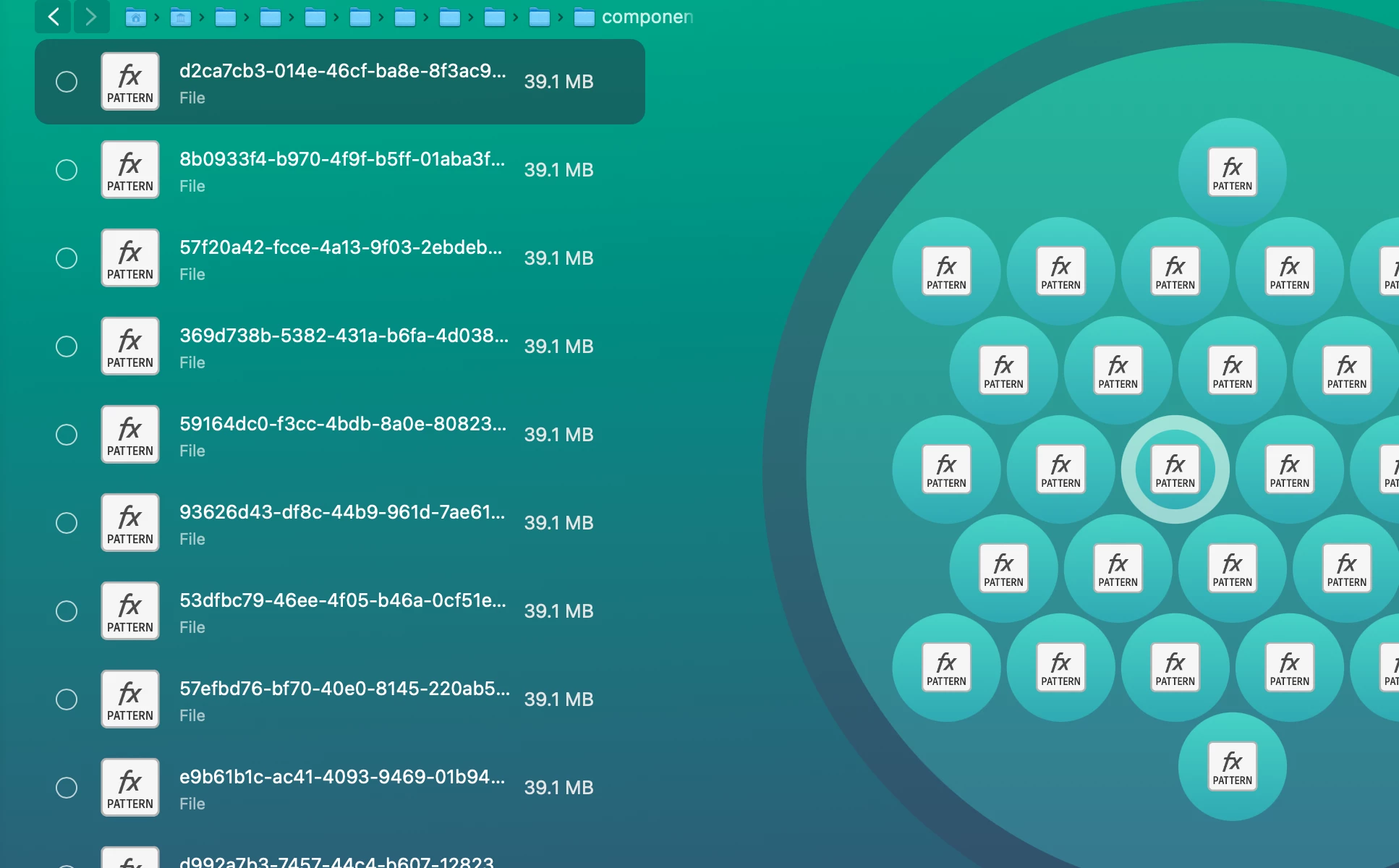Open file named 369d738b-5382-431a

coord(344,336)
